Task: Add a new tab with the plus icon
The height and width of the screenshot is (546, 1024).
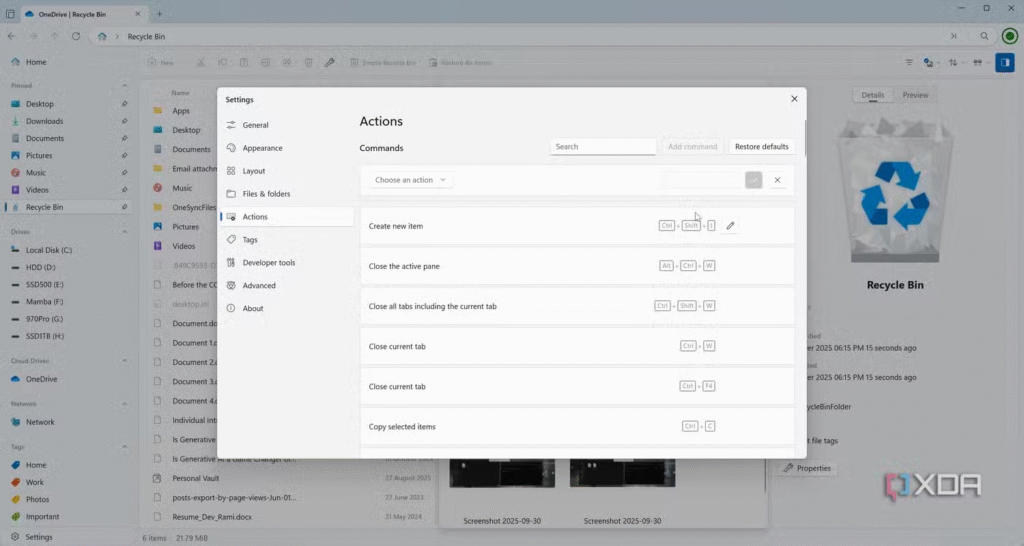Action: pyautogui.click(x=159, y=13)
